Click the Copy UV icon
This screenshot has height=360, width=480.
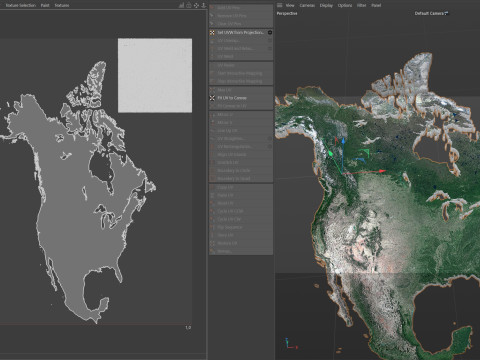[x=212, y=187]
